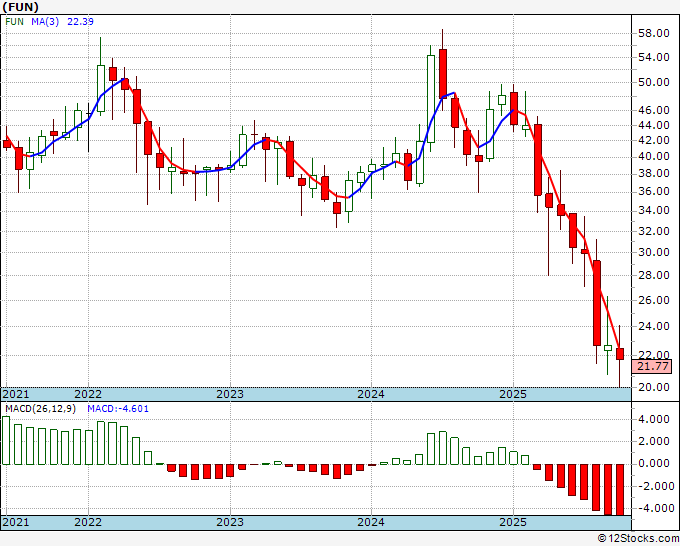The height and width of the screenshot is (546, 680).
Task: Click the 42.00 price axis label
Action: [654, 140]
